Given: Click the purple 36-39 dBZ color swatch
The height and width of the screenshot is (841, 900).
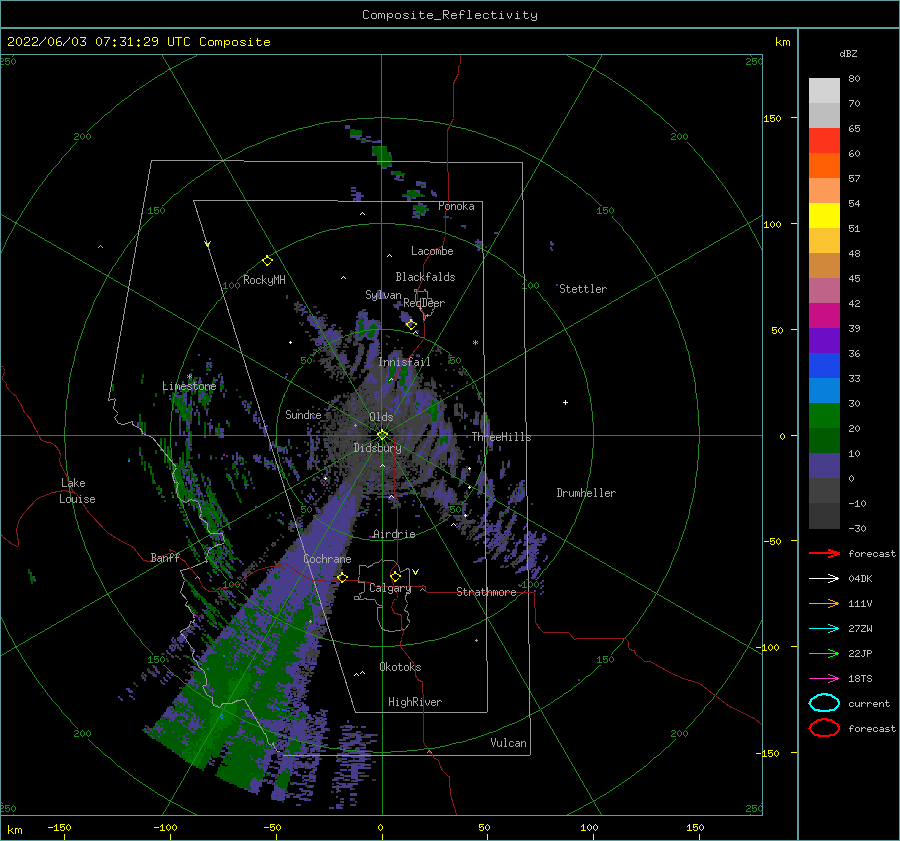Looking at the screenshot, I should (824, 340).
